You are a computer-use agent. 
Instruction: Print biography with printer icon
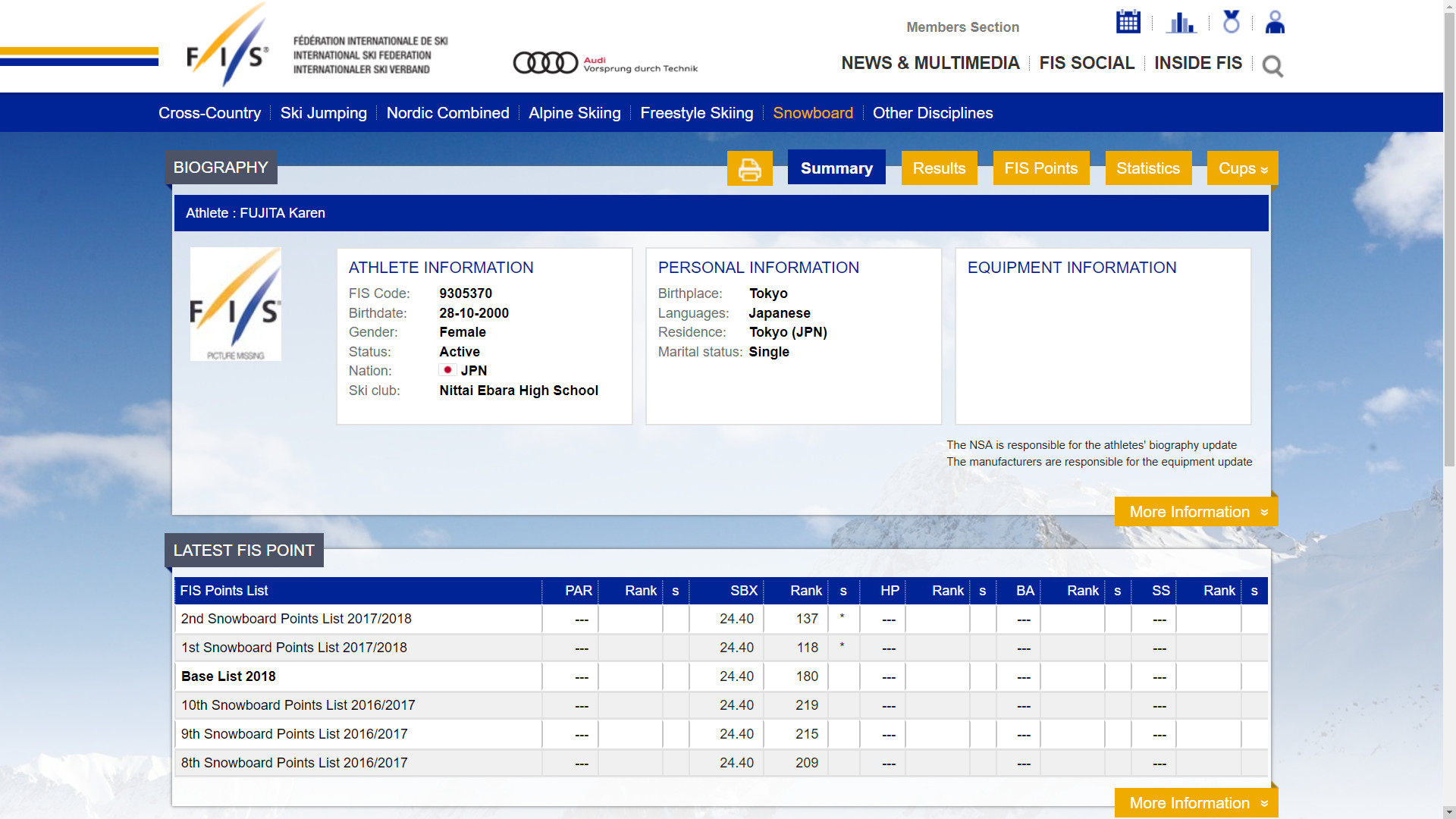pos(749,168)
